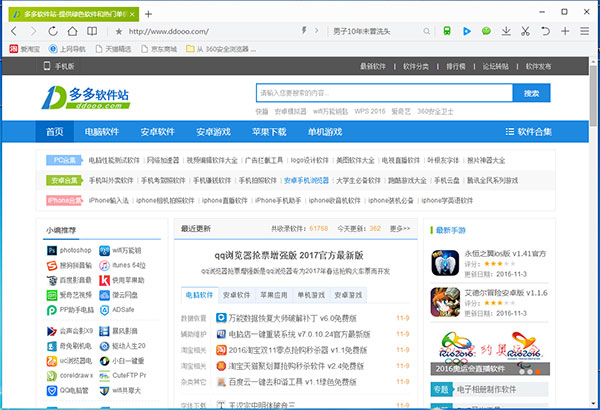The width and height of the screenshot is (600, 410).
Task: Switch to the 安卓软件 update tab
Action: [x=236, y=295]
